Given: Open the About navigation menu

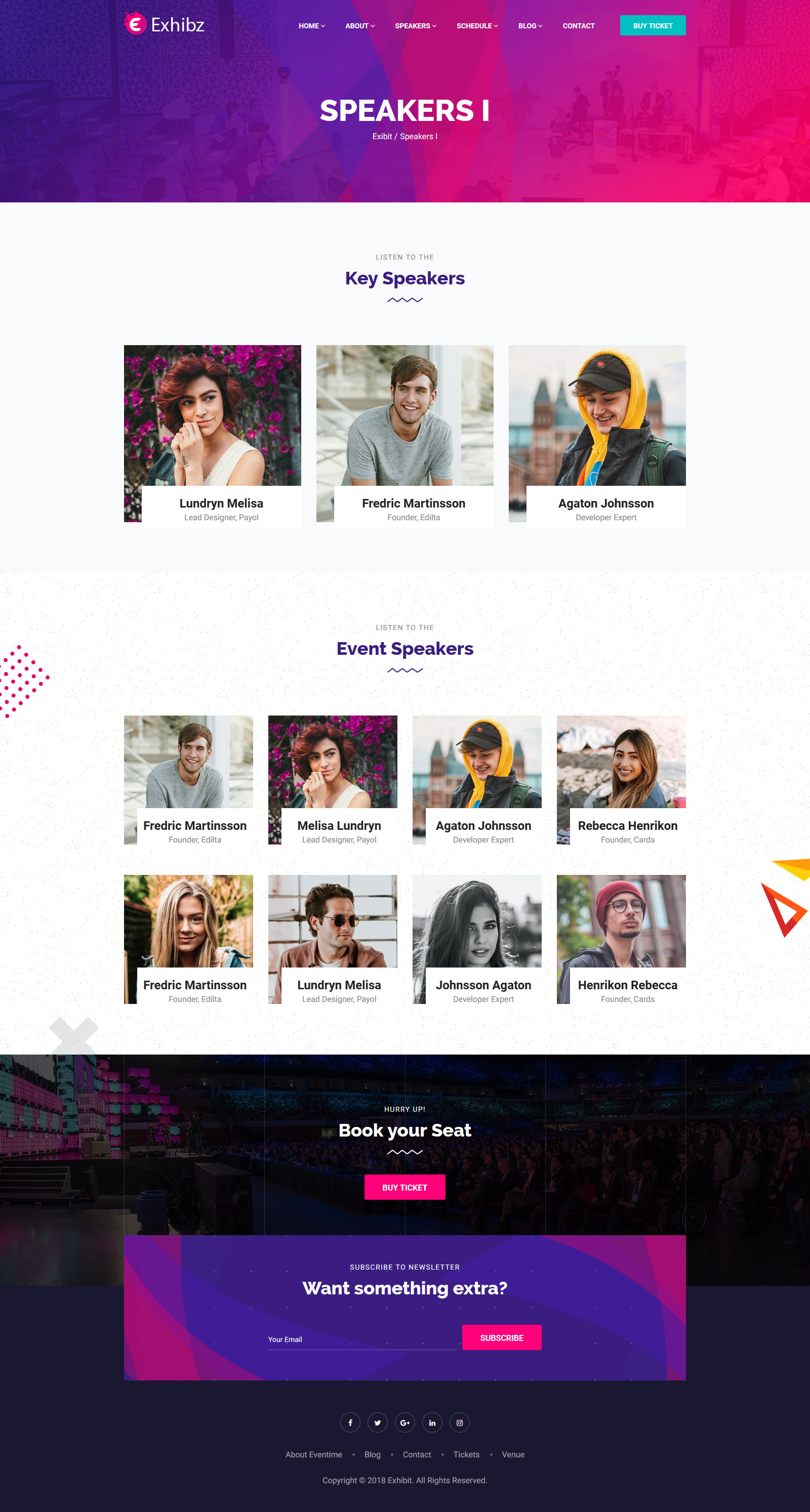Looking at the screenshot, I should 359,26.
